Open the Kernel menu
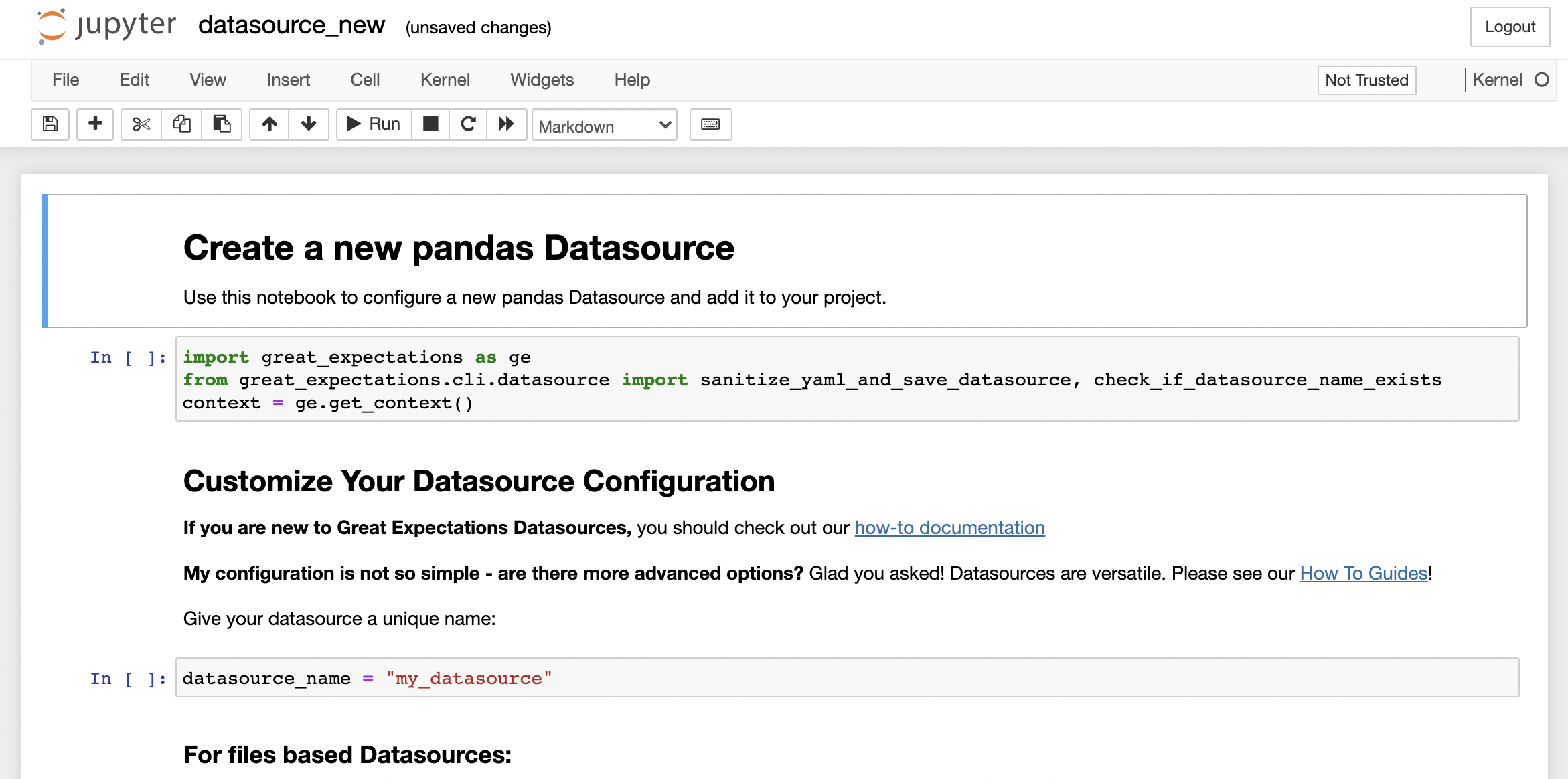 tap(445, 80)
